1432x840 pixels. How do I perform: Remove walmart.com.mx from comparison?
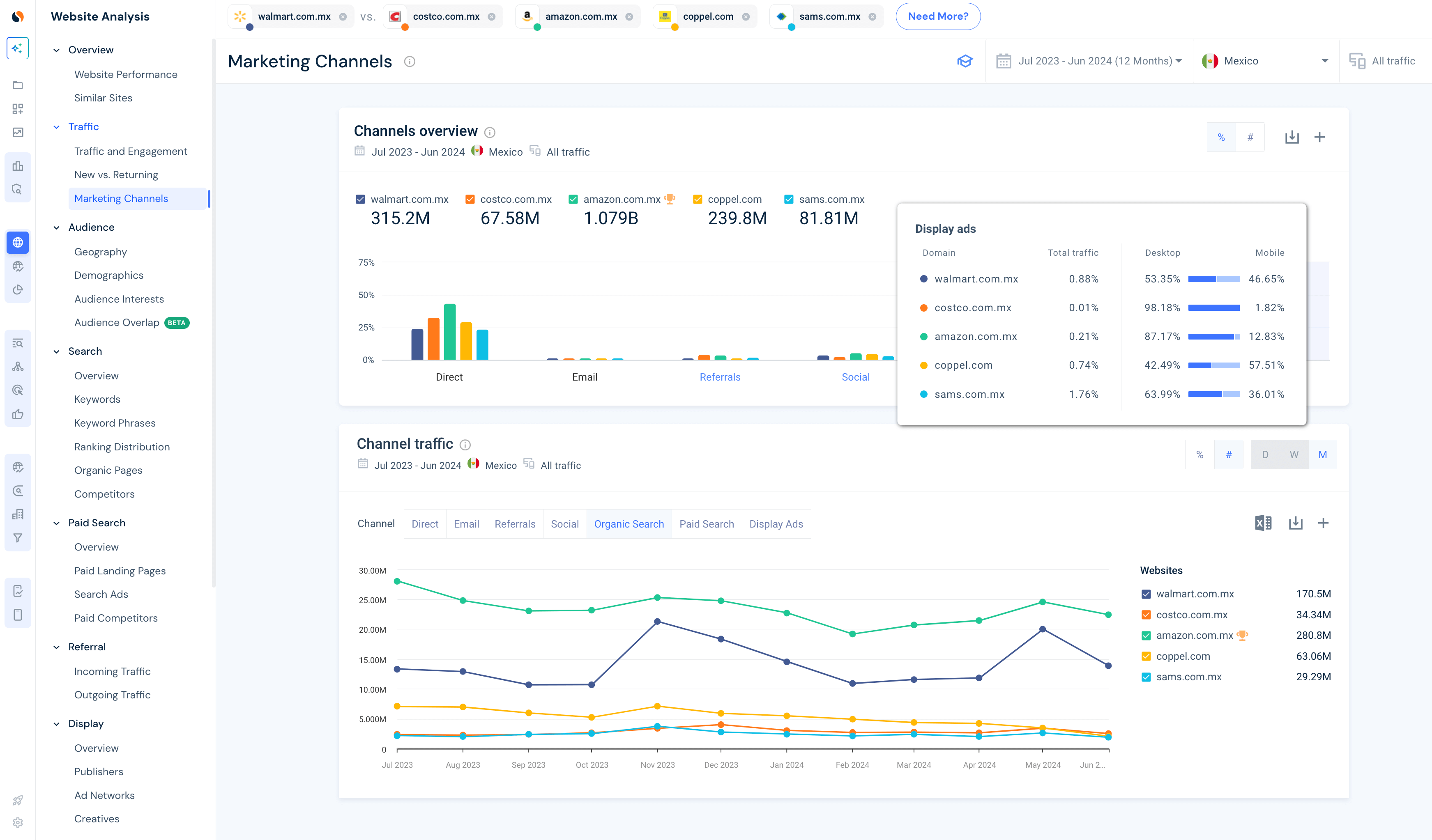click(x=343, y=17)
